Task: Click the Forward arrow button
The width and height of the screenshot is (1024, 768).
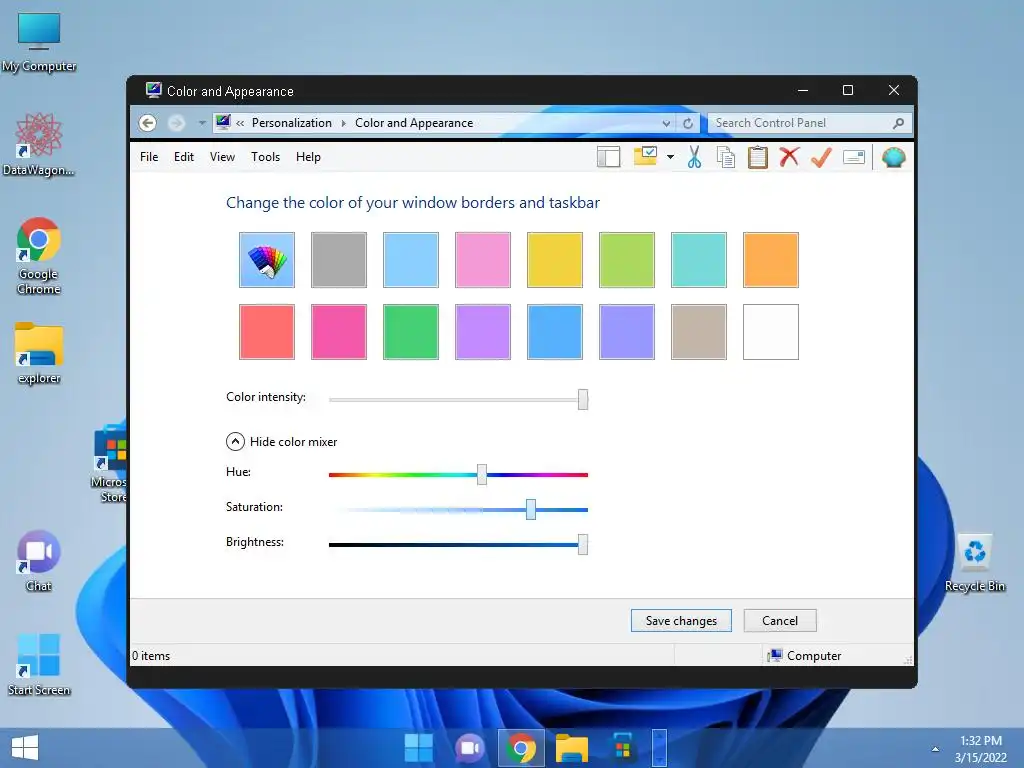Action: coord(176,123)
